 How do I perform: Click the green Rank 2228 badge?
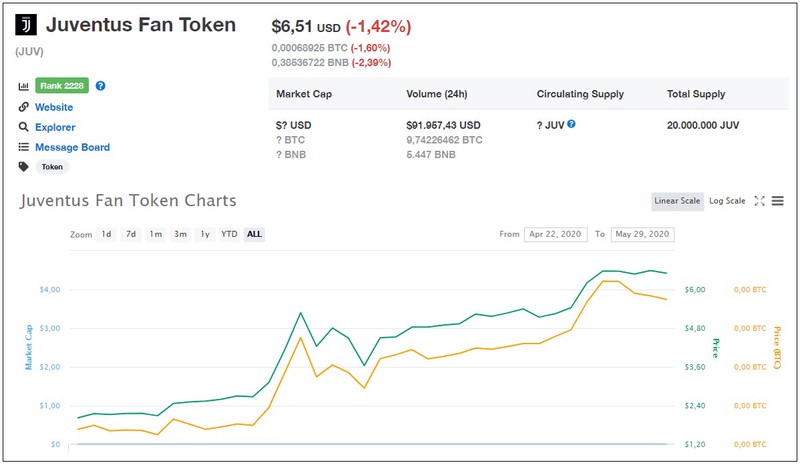coord(62,86)
